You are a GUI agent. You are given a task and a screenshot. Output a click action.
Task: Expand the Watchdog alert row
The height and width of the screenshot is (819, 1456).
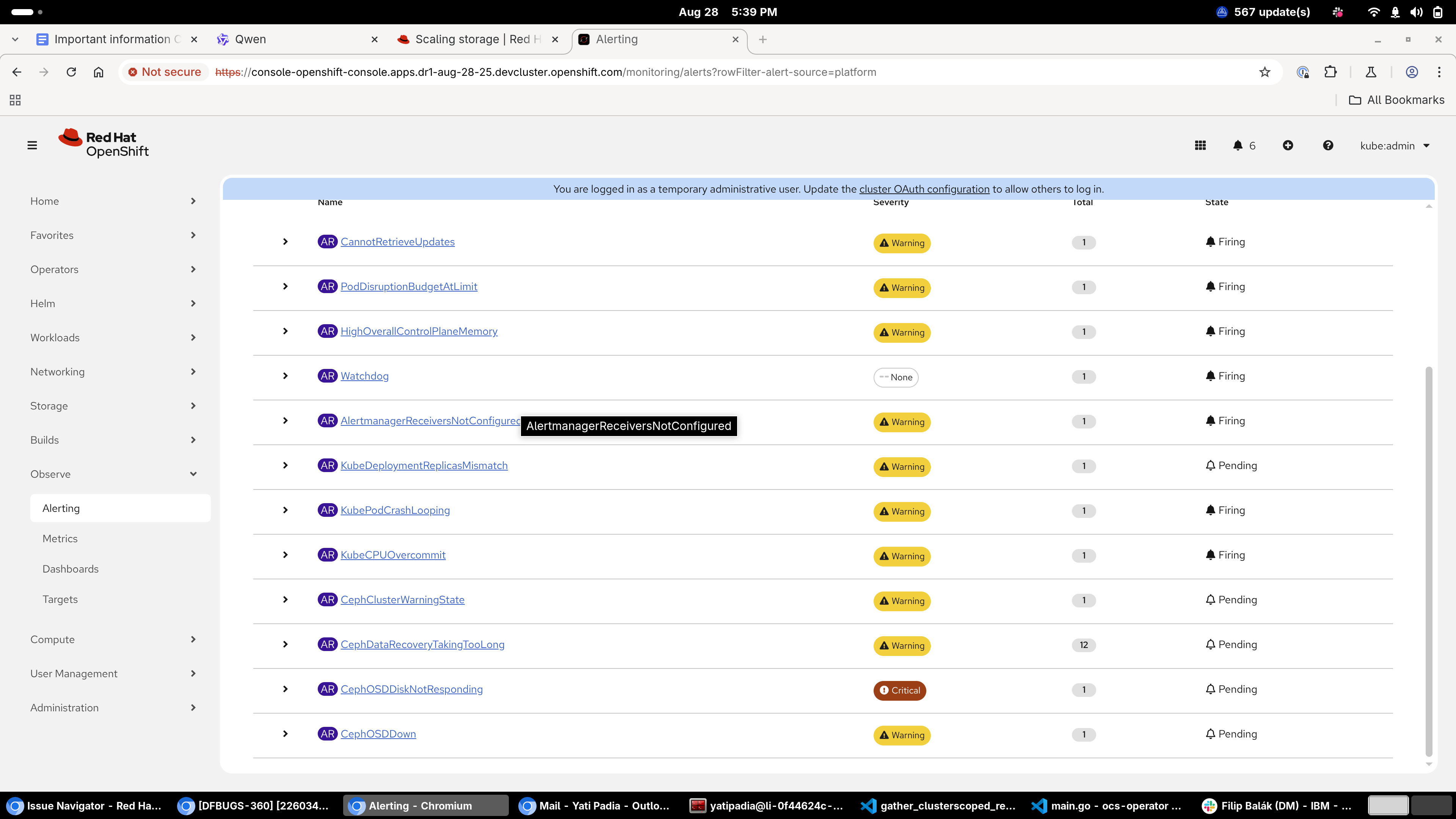pos(286,376)
